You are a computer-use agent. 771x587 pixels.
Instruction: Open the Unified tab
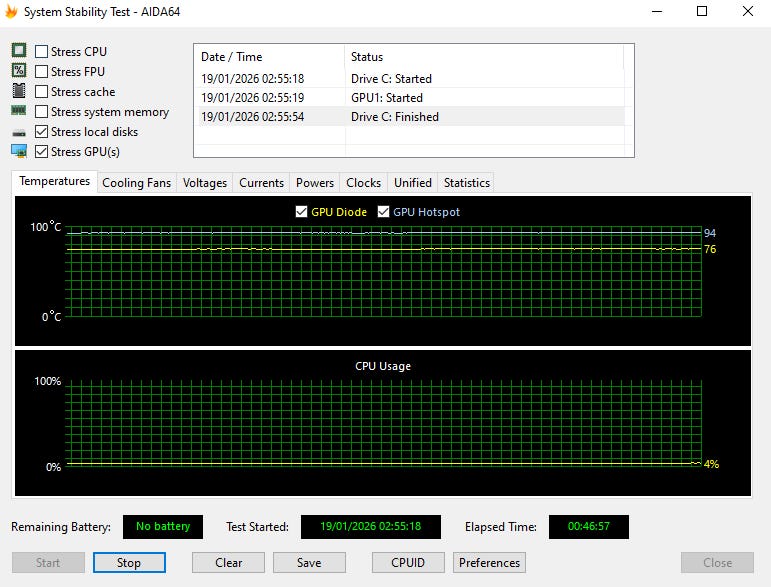[413, 183]
